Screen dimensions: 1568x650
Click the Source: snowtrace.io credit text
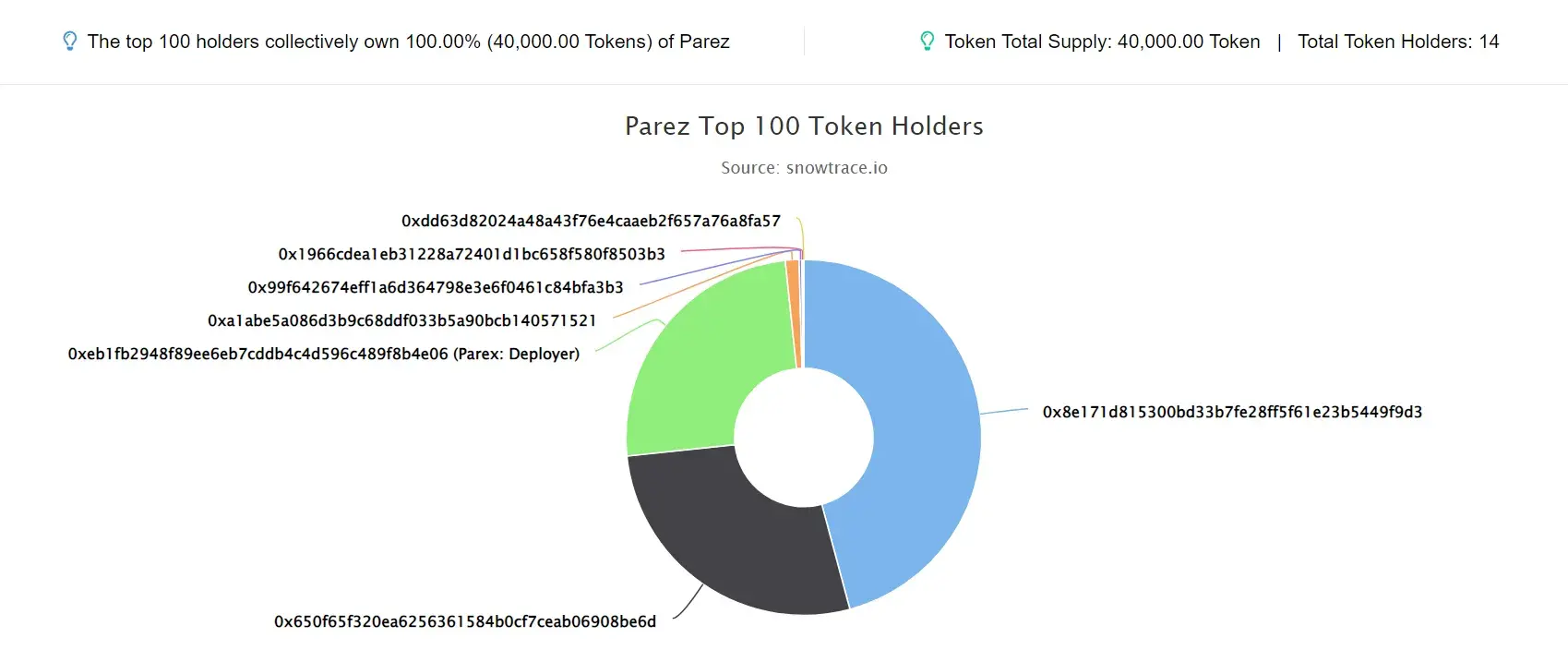pyautogui.click(x=804, y=167)
